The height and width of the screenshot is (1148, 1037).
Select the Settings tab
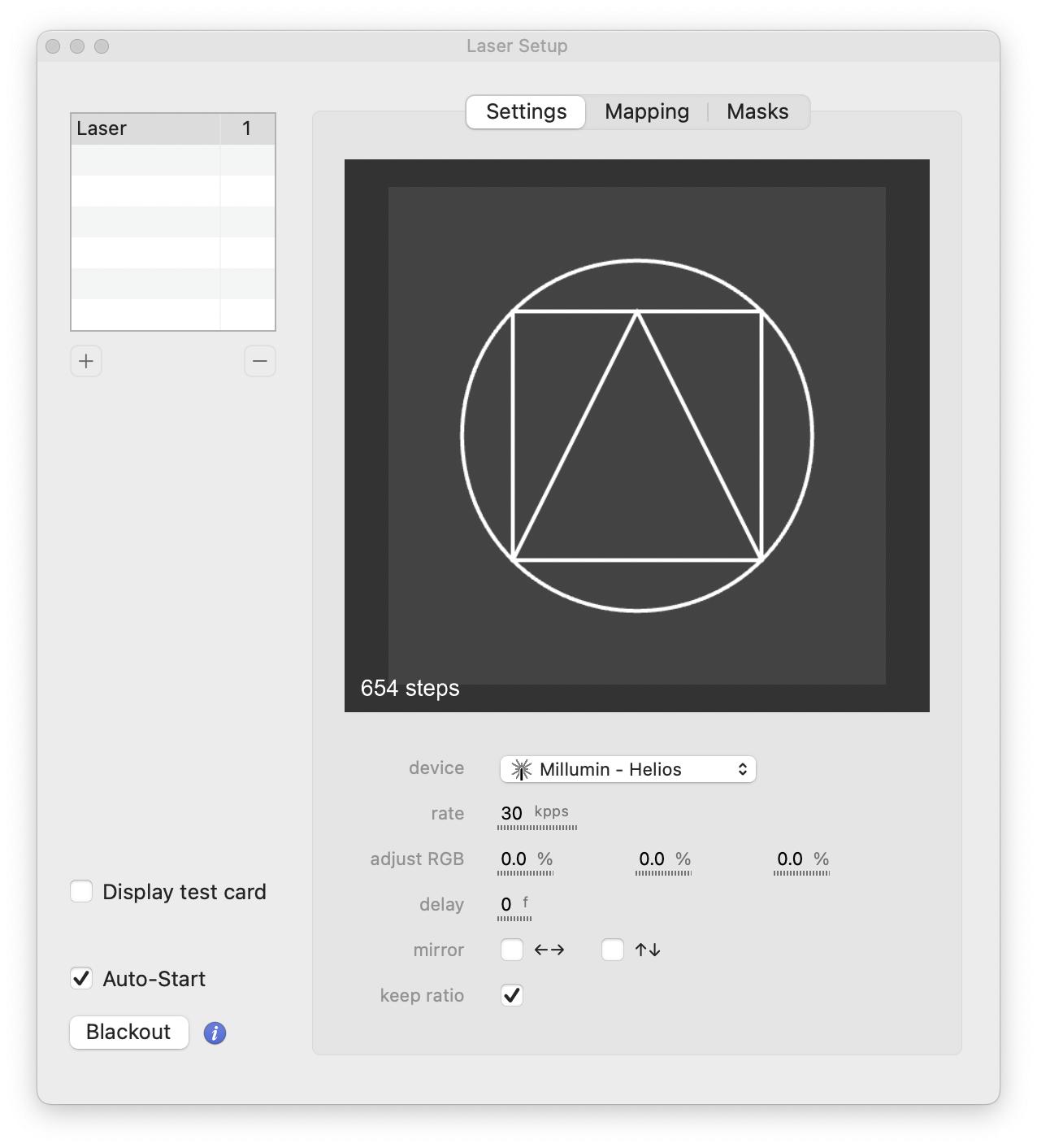tap(526, 111)
